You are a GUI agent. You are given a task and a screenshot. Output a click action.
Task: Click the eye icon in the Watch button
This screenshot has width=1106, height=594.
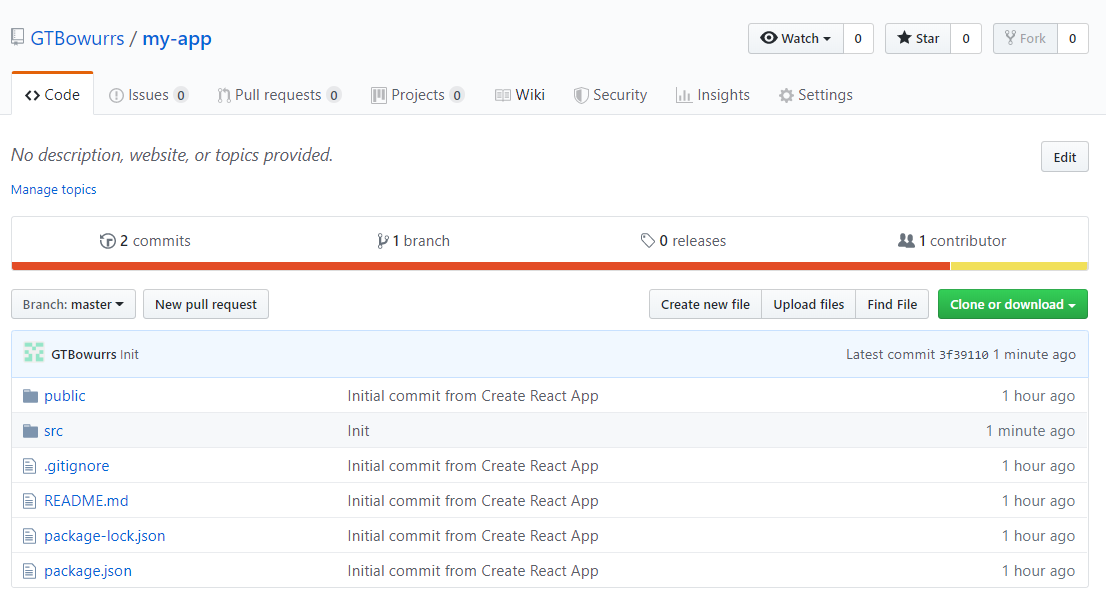pyautogui.click(x=769, y=38)
